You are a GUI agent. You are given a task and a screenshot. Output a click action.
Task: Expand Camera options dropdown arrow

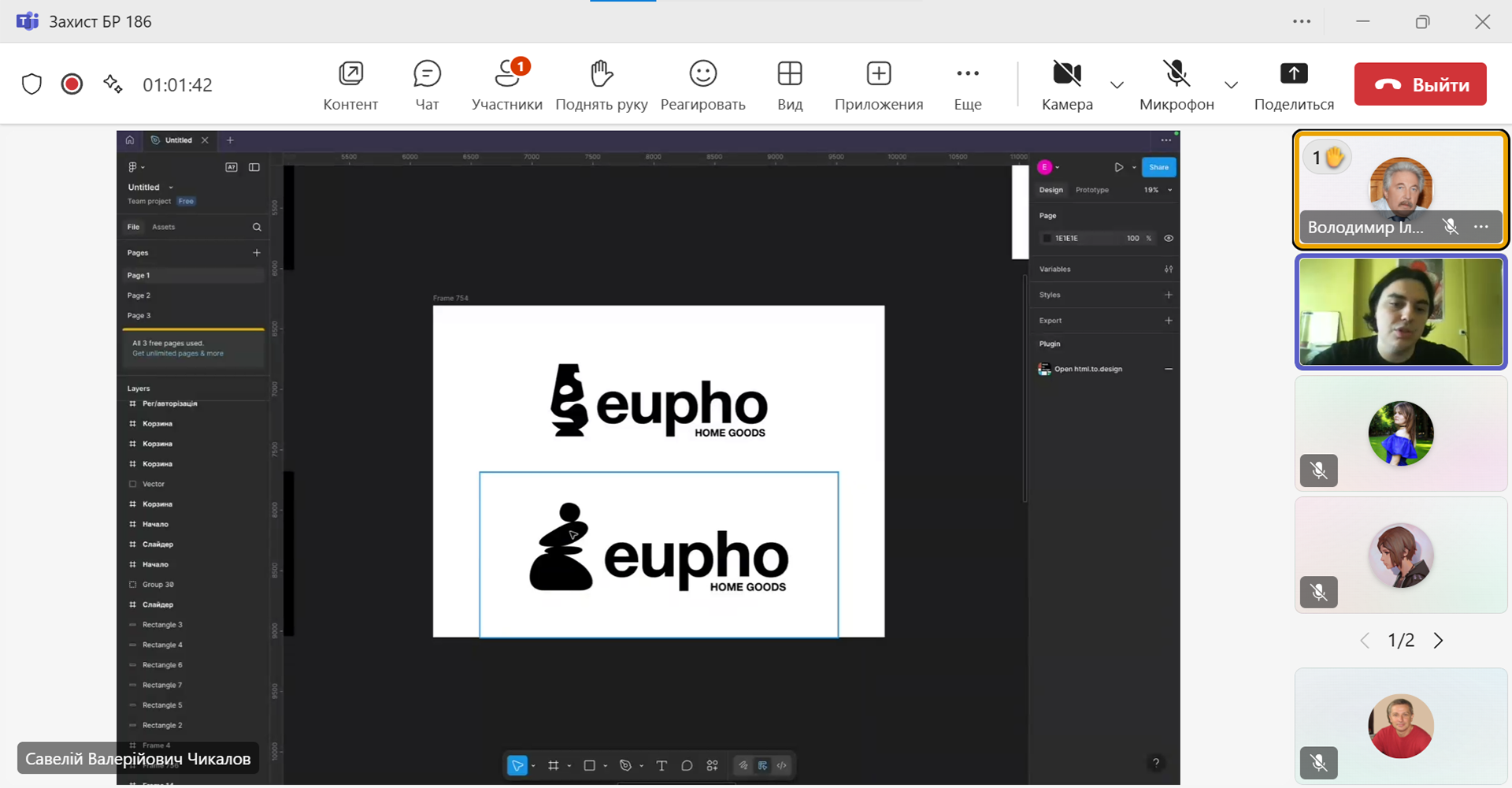tap(1117, 85)
